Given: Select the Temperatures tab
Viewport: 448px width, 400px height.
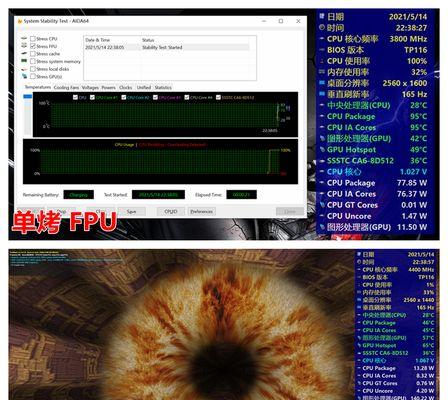Looking at the screenshot, I should pos(38,87).
